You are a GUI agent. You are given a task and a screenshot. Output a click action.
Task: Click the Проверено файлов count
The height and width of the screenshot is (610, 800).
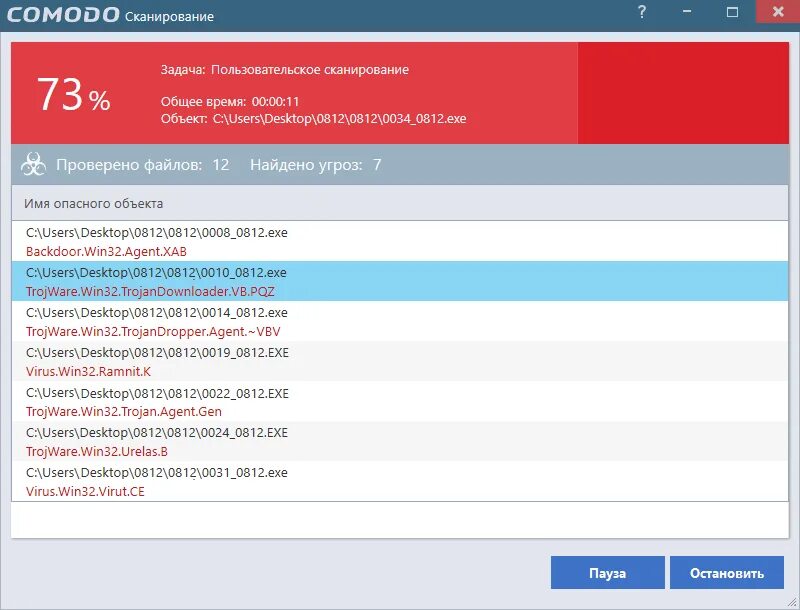(x=142, y=165)
